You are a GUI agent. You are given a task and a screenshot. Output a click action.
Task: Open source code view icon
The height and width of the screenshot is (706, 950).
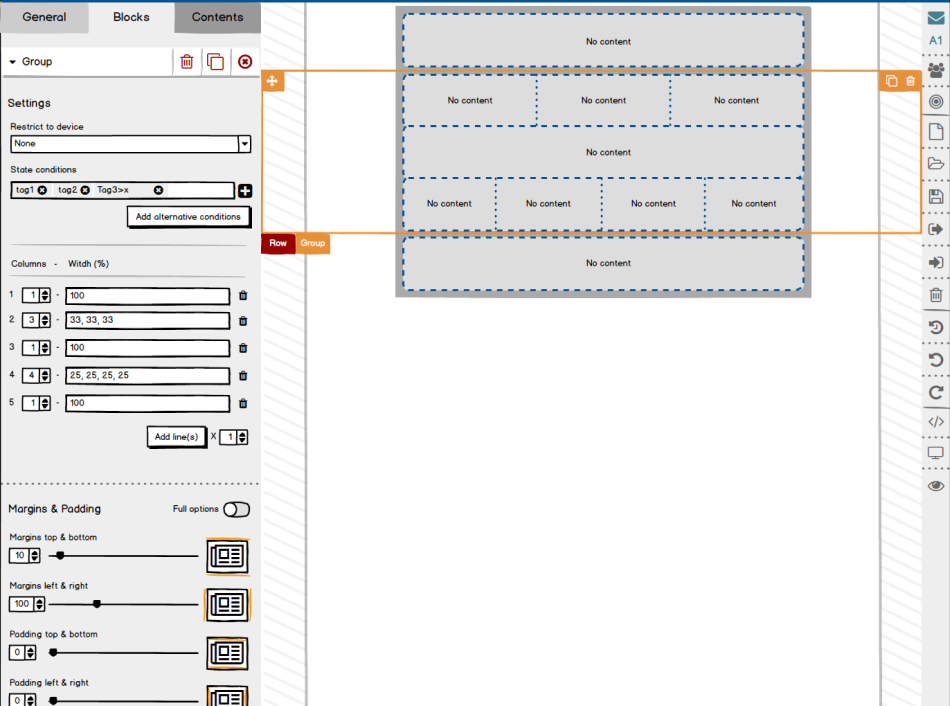(936, 422)
